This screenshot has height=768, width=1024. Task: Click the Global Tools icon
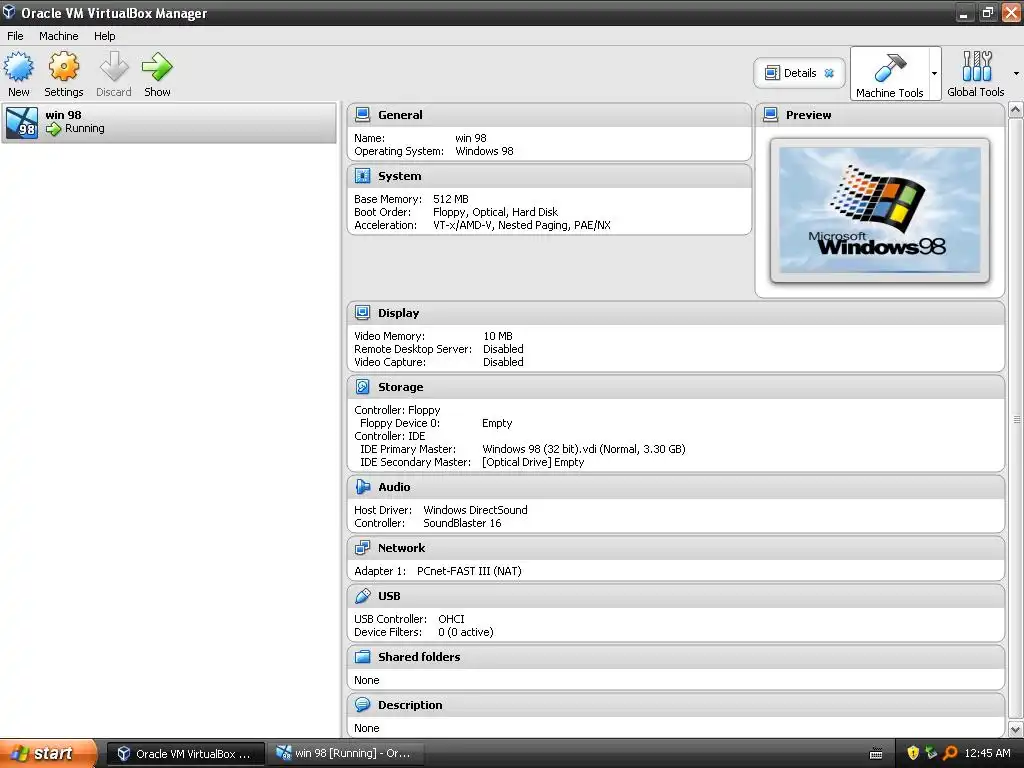coord(976,67)
